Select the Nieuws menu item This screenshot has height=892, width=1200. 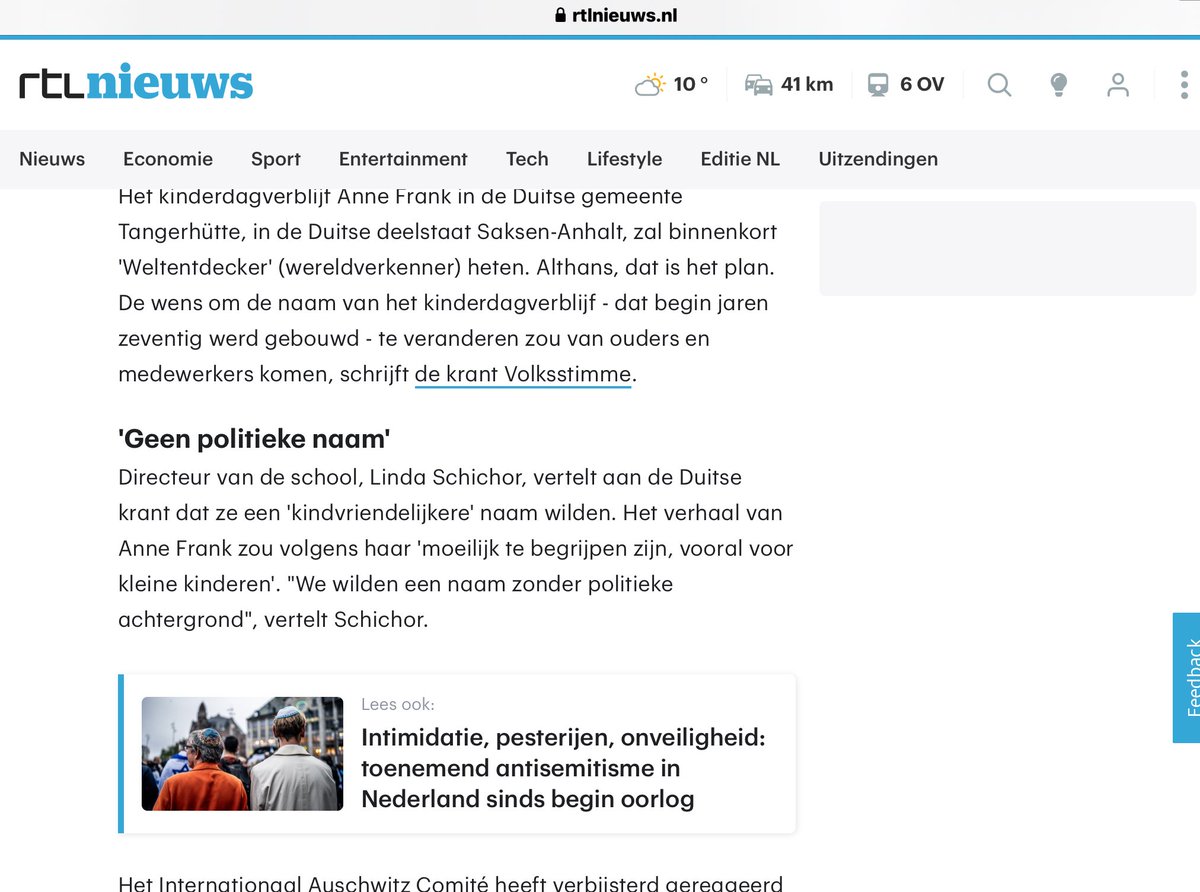coord(52,159)
